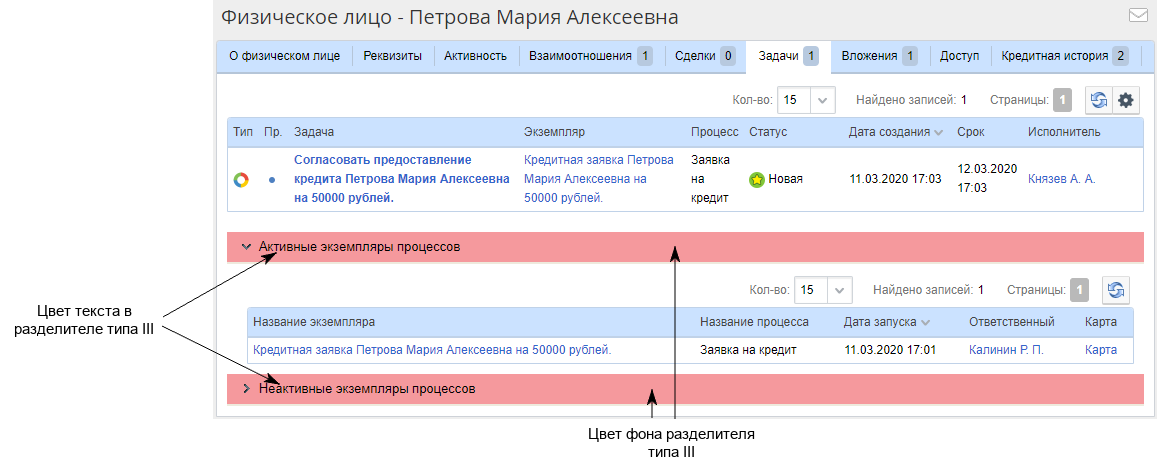Click page 1 button in tasks pagination
Viewport: 1157px width, 468px height.
(x=1062, y=100)
